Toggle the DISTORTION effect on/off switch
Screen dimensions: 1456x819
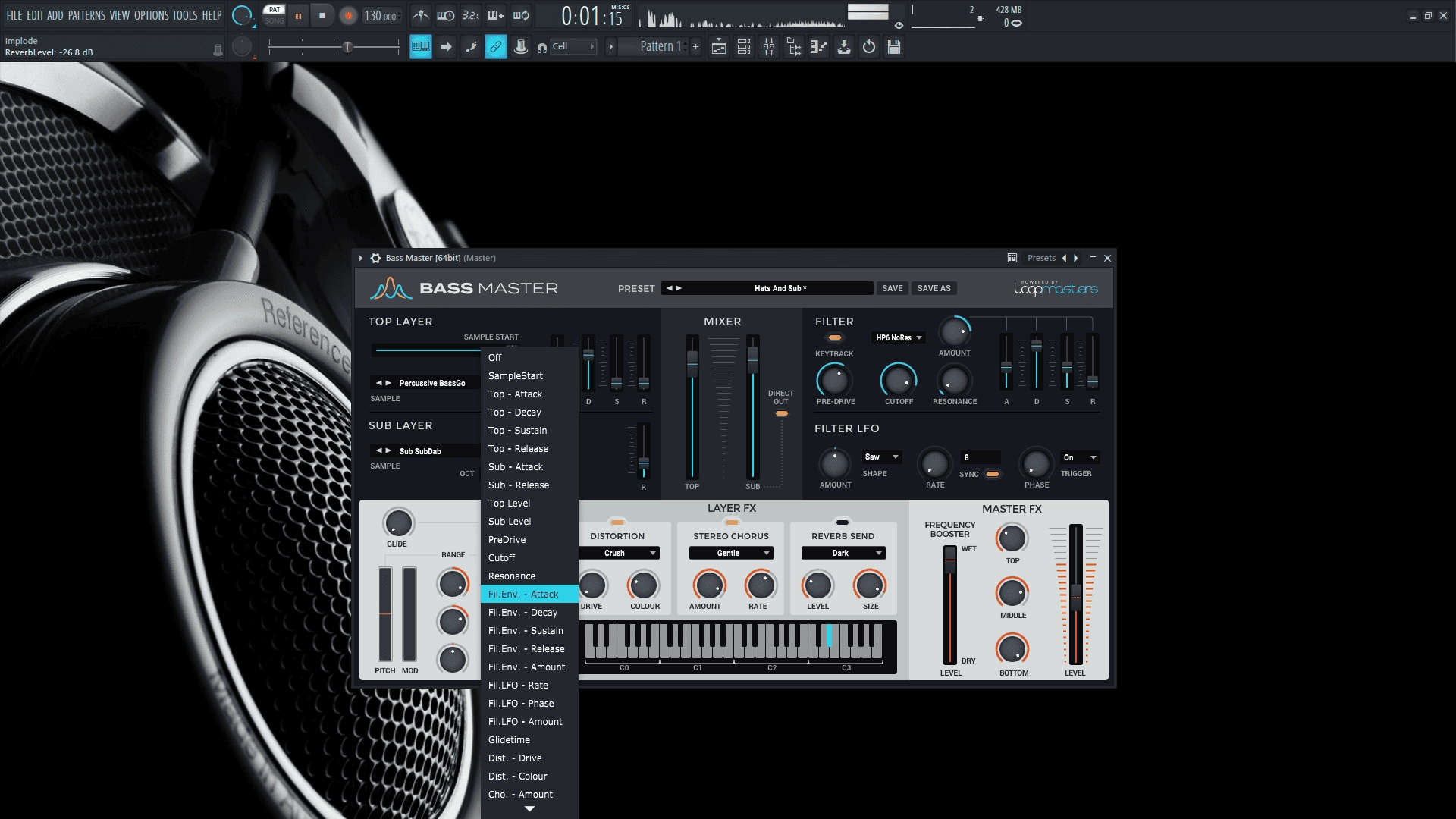[617, 522]
